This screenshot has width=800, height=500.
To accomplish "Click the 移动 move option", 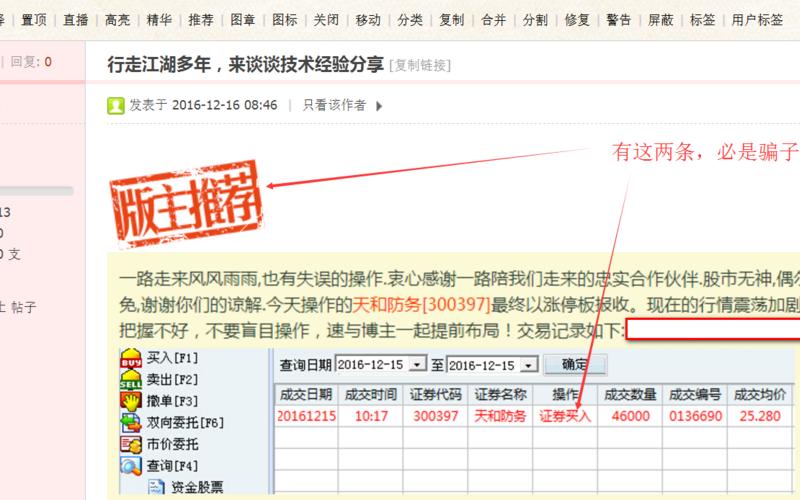I will (x=368, y=20).
